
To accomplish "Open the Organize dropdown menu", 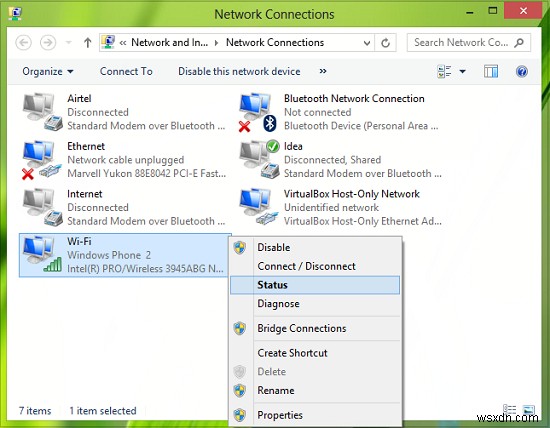I will [48, 72].
